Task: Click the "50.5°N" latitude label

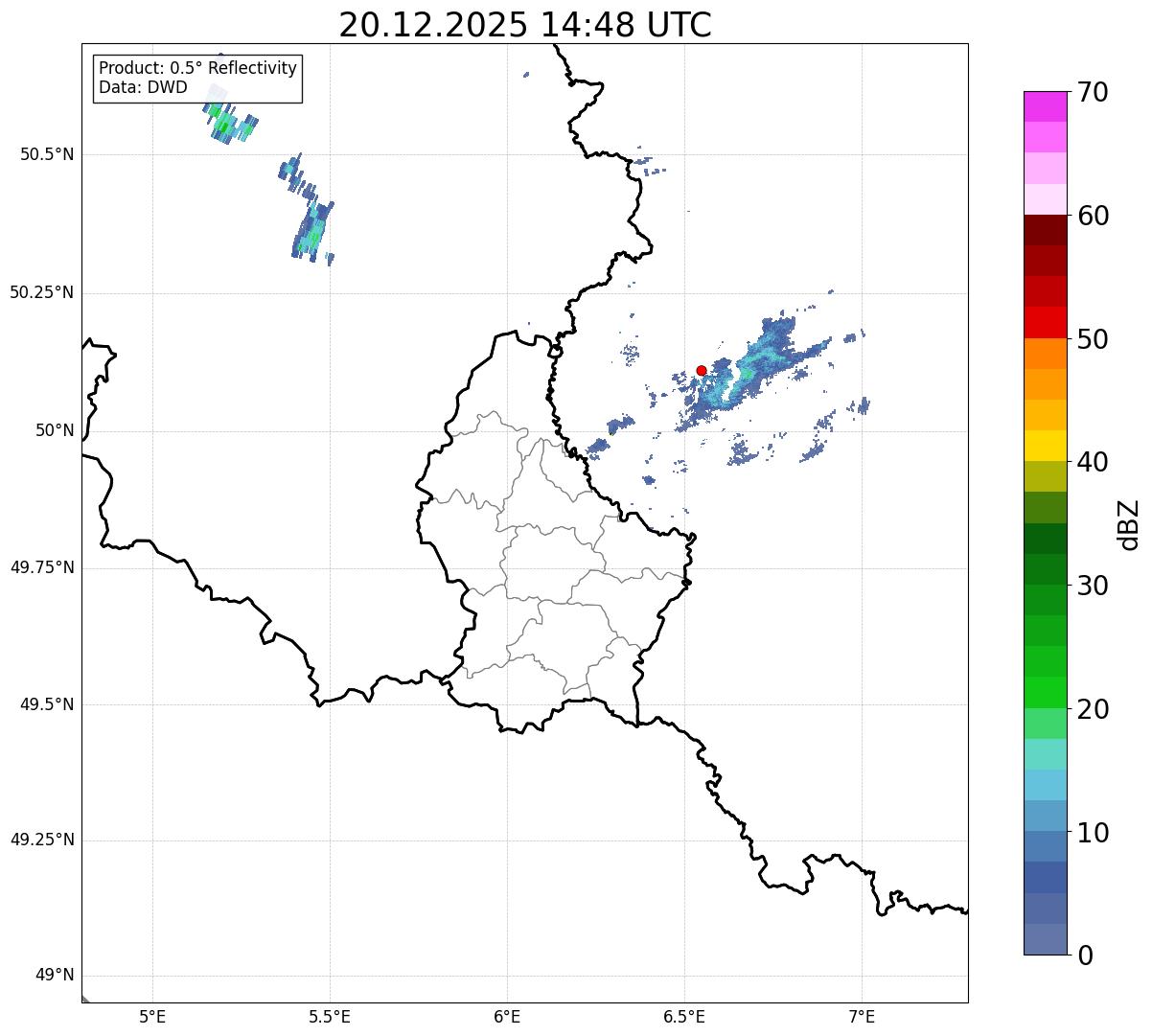Action: point(47,155)
